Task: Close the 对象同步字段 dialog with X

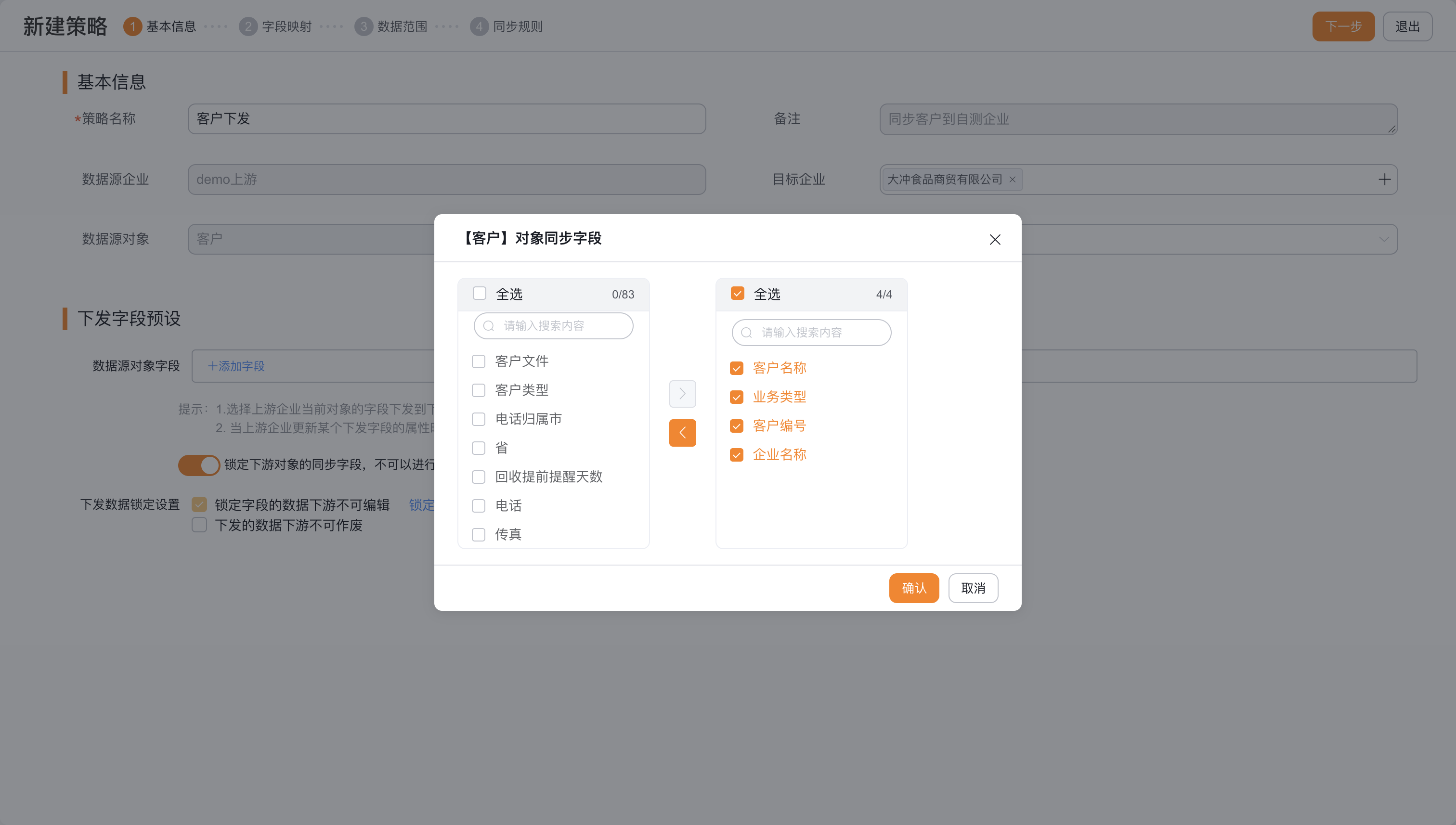Action: point(995,240)
